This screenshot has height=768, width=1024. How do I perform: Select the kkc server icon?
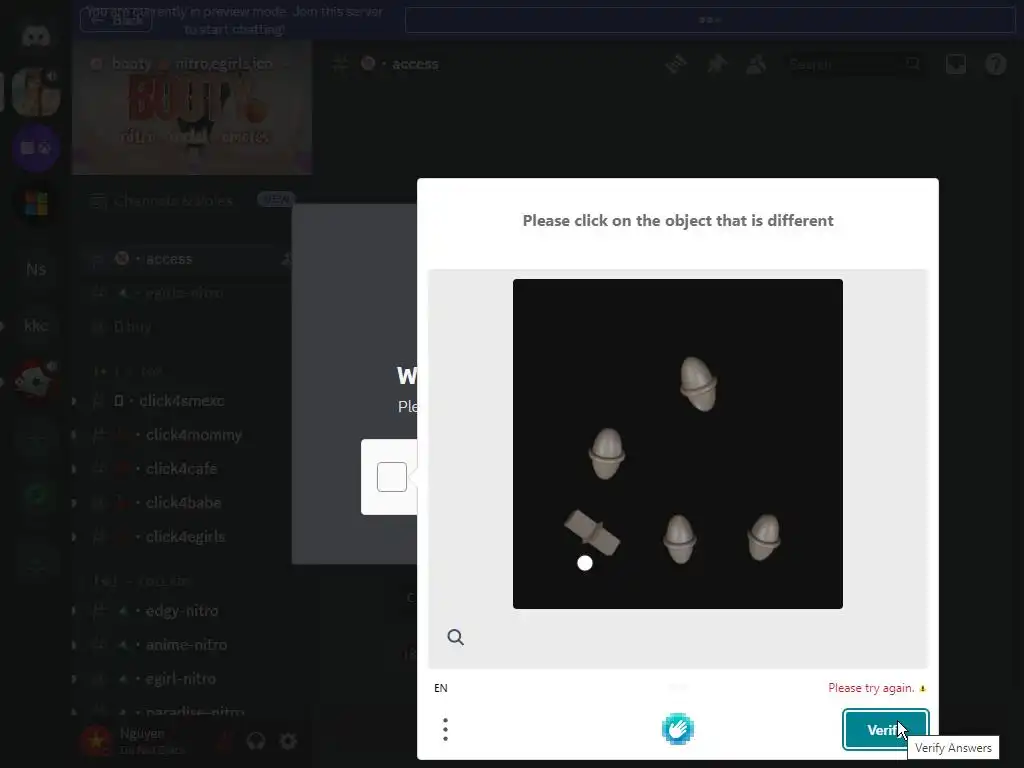36,325
